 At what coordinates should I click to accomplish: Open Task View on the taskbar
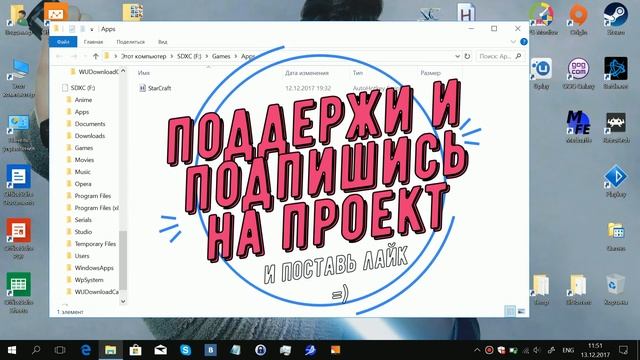point(60,350)
